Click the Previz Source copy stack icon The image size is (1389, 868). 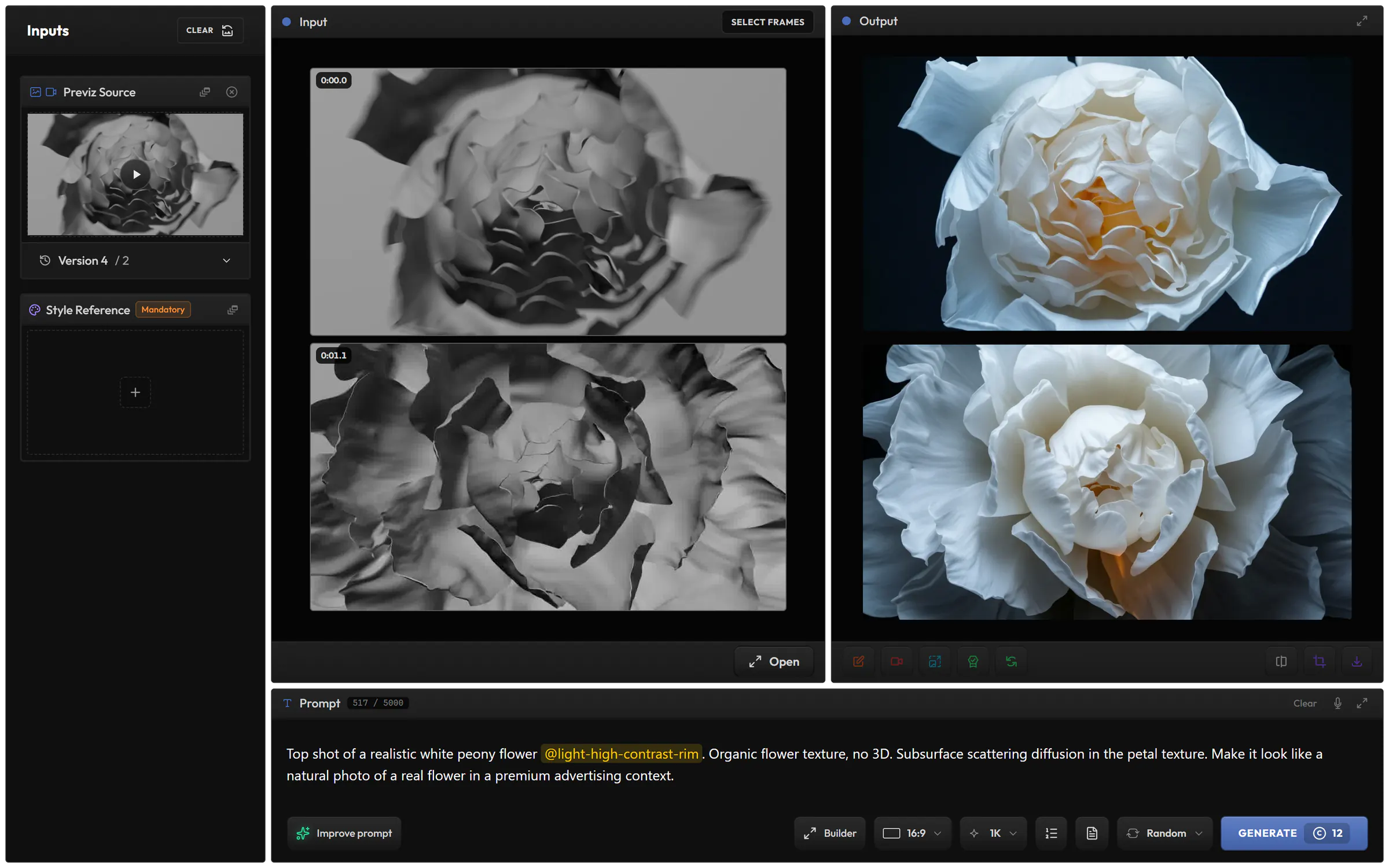[205, 92]
